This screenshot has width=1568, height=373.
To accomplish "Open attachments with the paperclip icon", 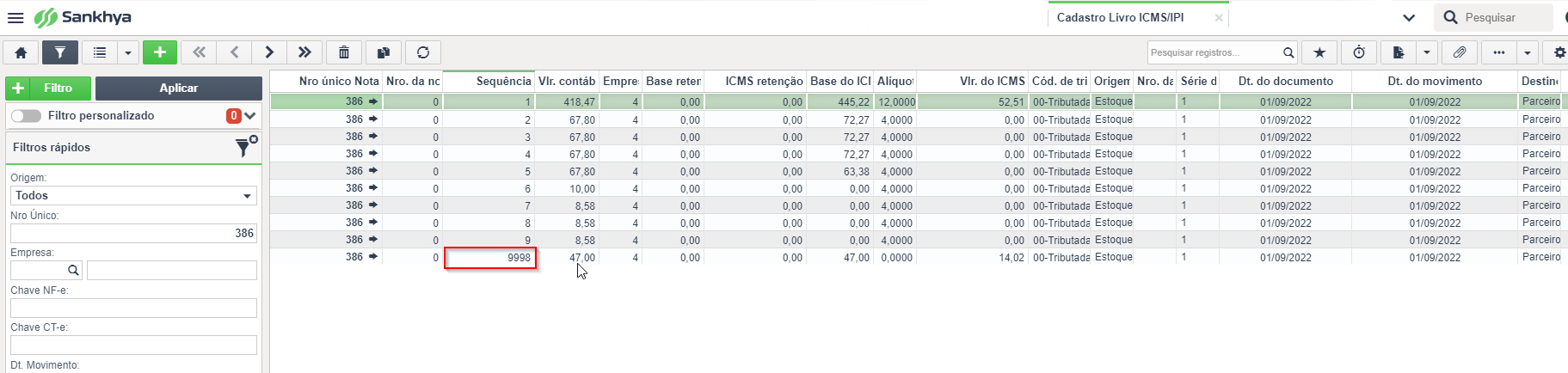I will [1460, 52].
